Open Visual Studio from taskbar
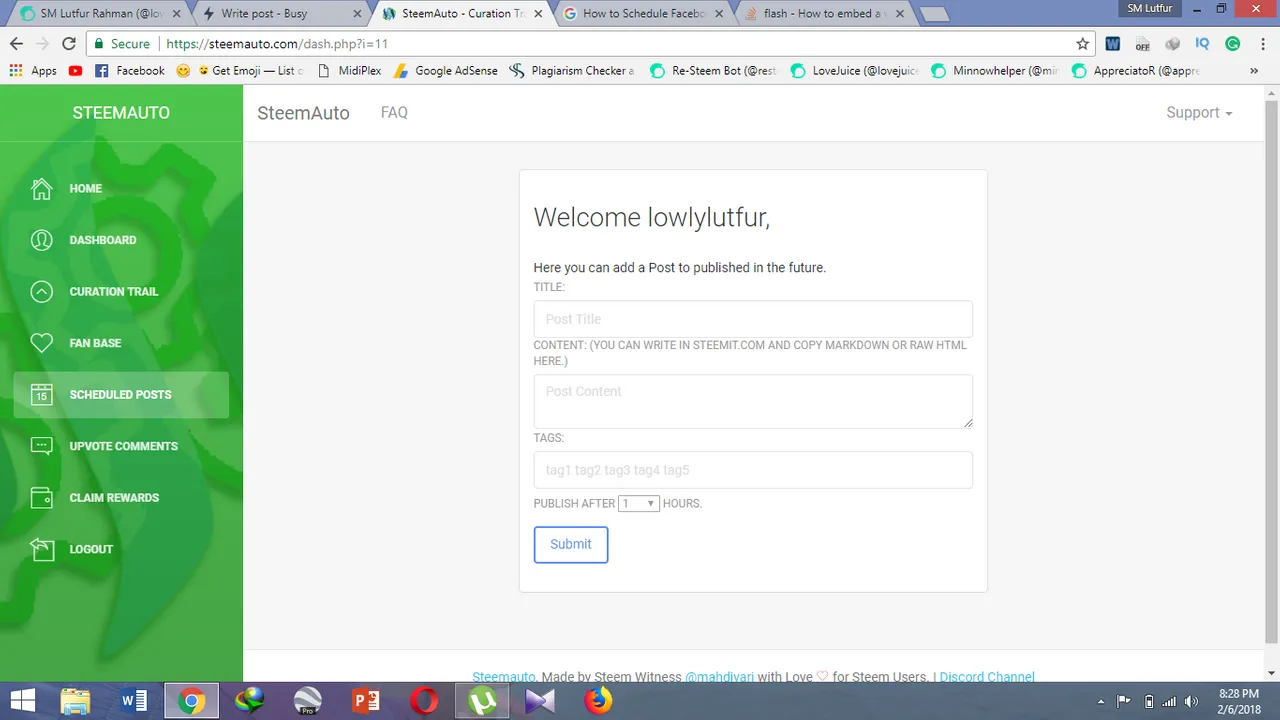Viewport: 1280px width, 720px height. click(540, 701)
